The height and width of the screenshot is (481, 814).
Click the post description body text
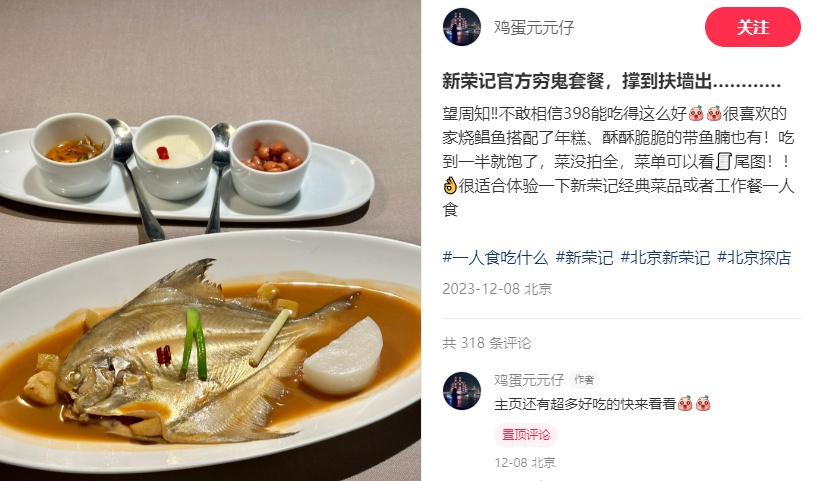[x=618, y=161]
